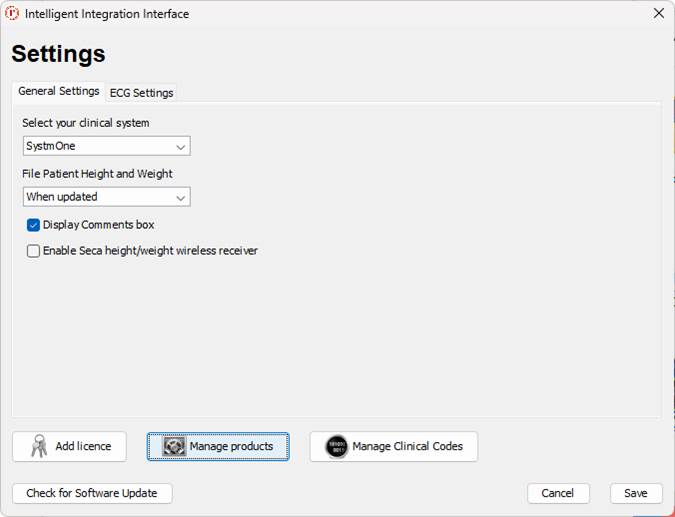The height and width of the screenshot is (517, 675).
Task: Click the binary code icon on Manage Clinical Codes
Action: 337,446
